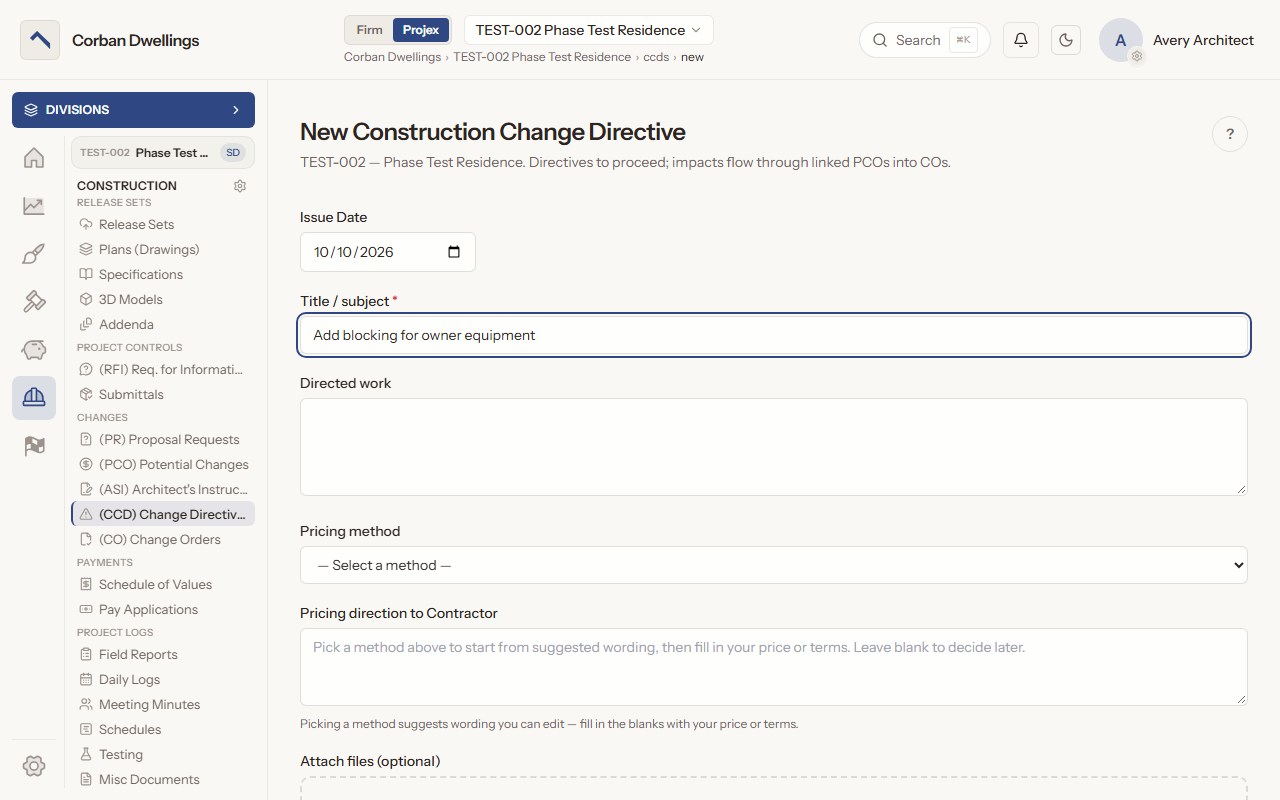1280x800 pixels.
Task: Click the Corban Dwellings logo icon
Action: coord(40,40)
